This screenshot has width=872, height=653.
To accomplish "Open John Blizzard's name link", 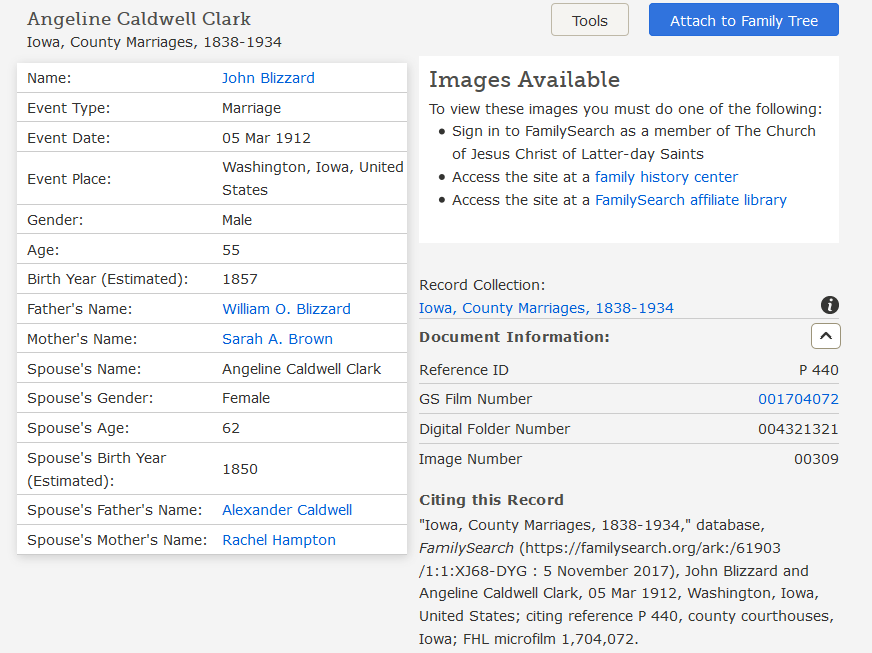I will [x=268, y=78].
